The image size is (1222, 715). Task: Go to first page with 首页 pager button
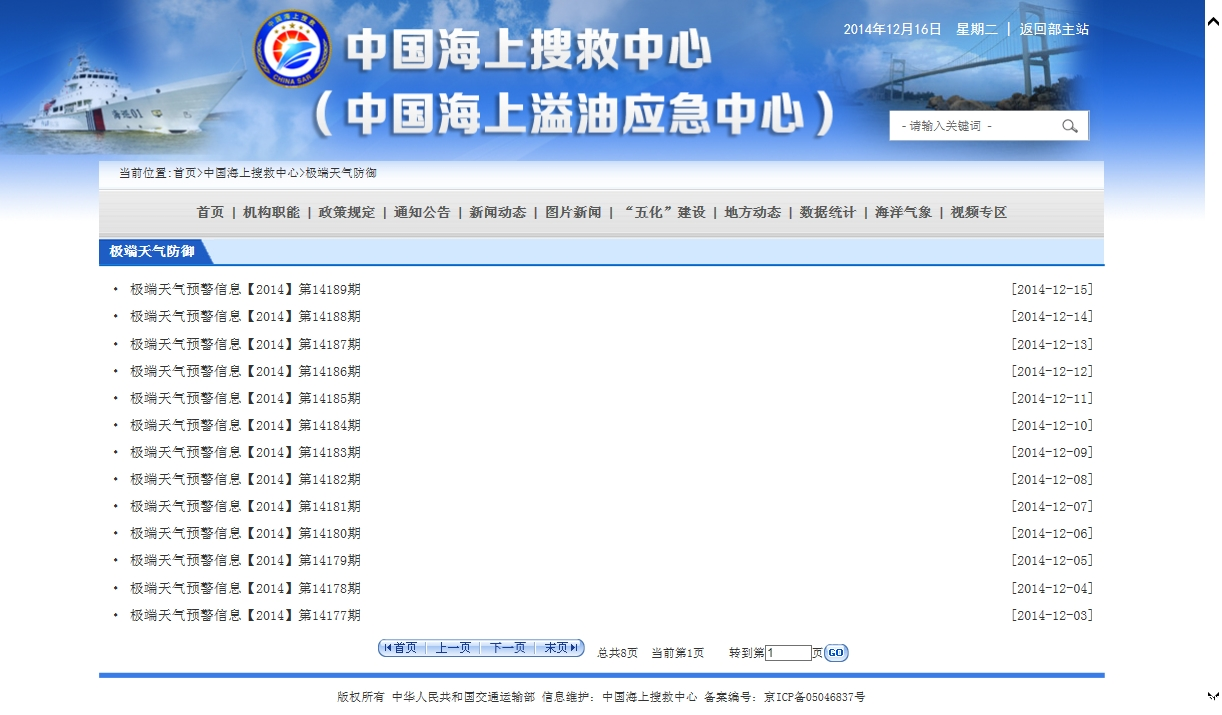pos(400,648)
